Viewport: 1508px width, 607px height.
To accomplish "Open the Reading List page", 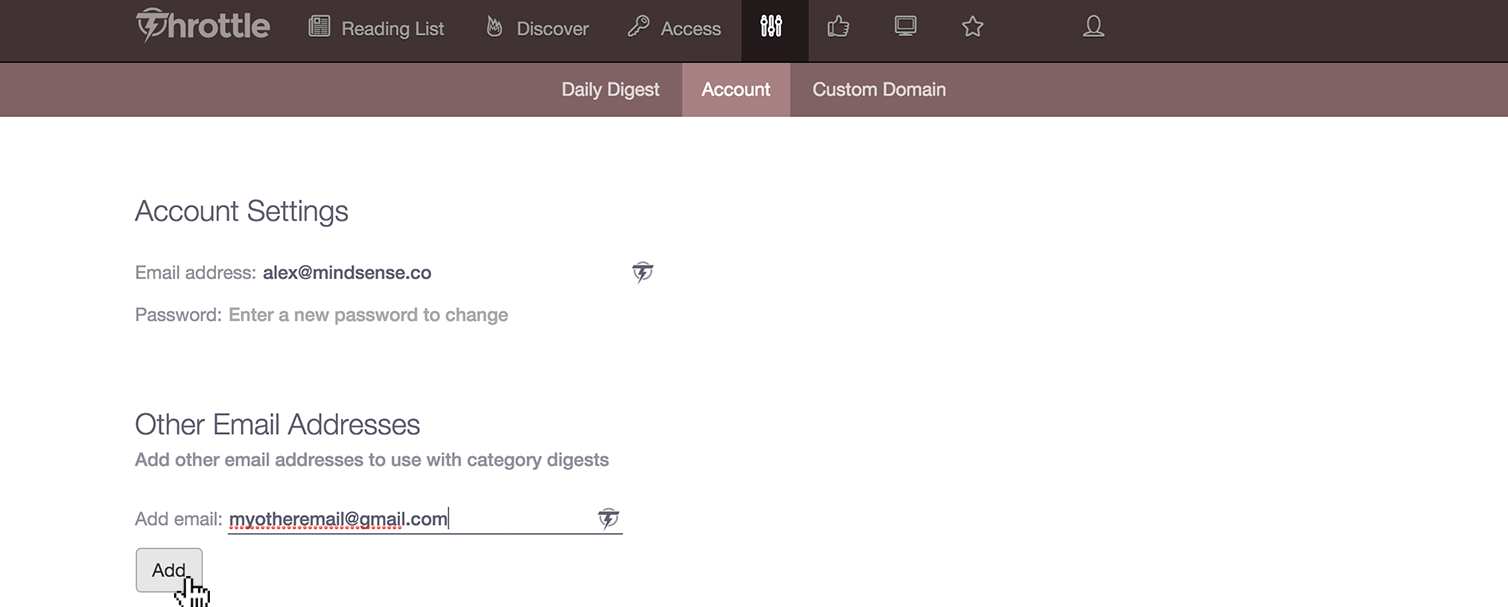I will point(376,28).
